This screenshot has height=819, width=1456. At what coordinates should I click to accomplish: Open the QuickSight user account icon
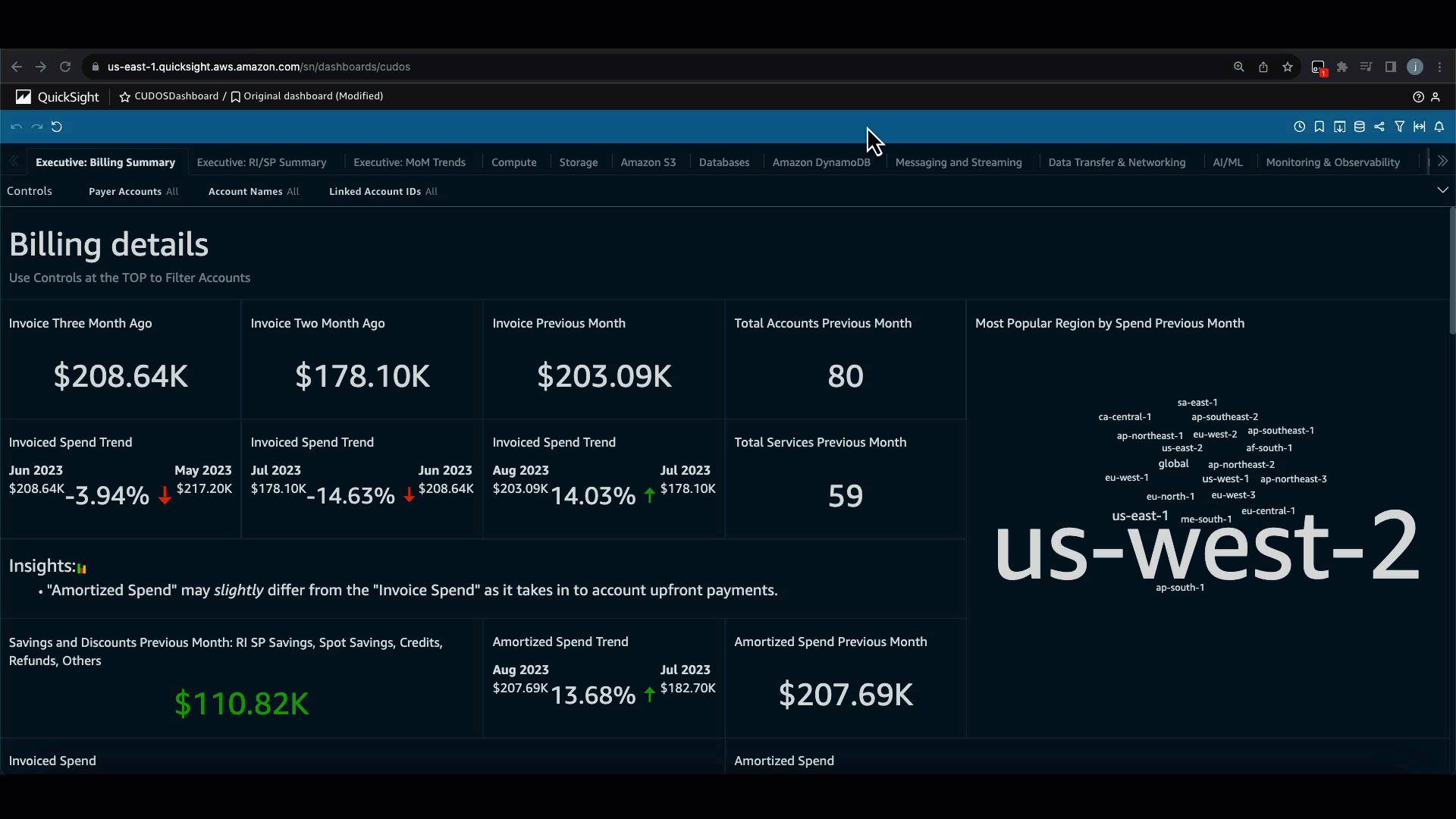pyautogui.click(x=1436, y=97)
